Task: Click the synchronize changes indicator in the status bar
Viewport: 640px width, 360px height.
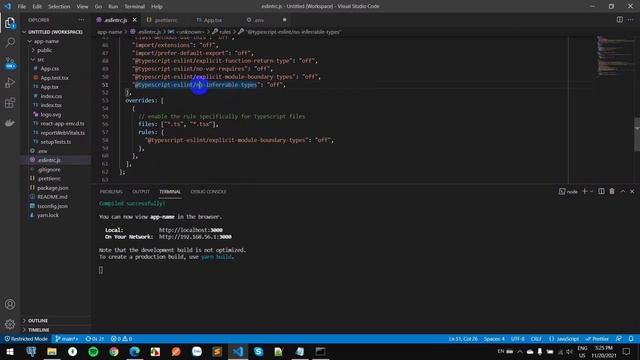Action: click(x=95, y=339)
